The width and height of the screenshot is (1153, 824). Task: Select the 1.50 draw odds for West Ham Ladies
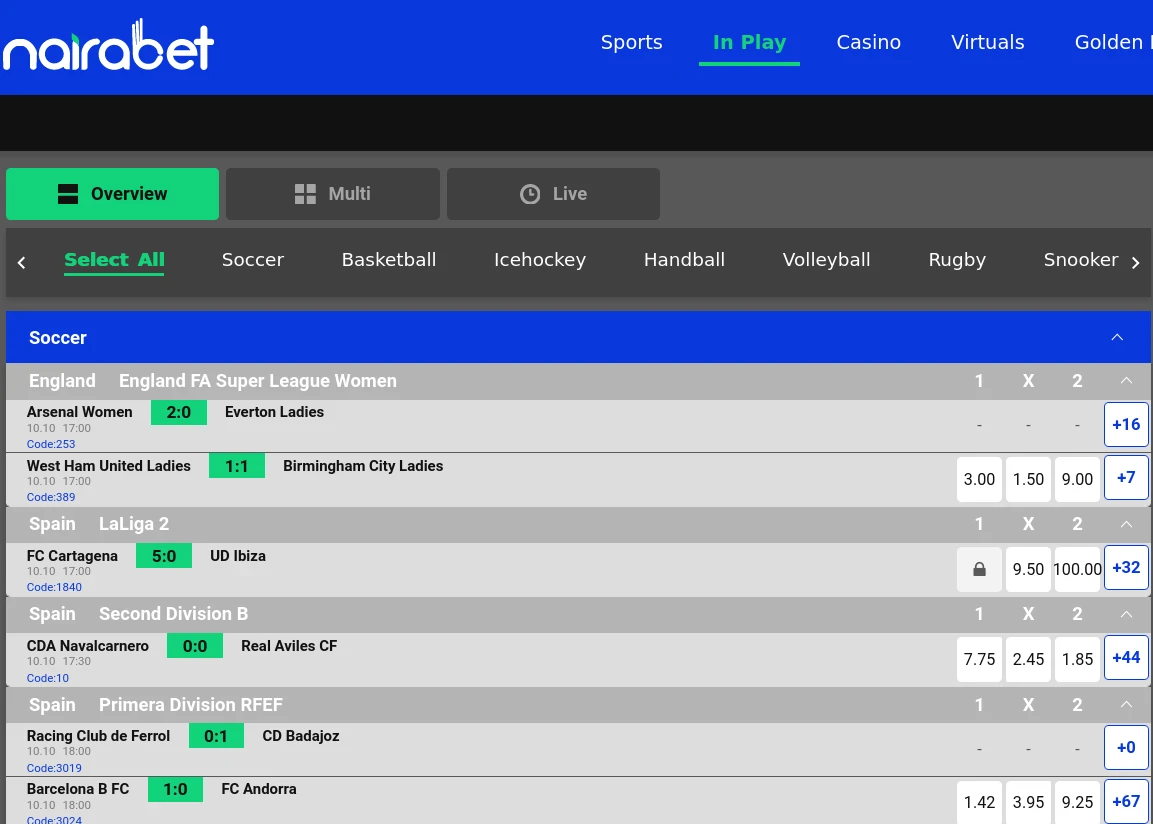click(x=1028, y=479)
